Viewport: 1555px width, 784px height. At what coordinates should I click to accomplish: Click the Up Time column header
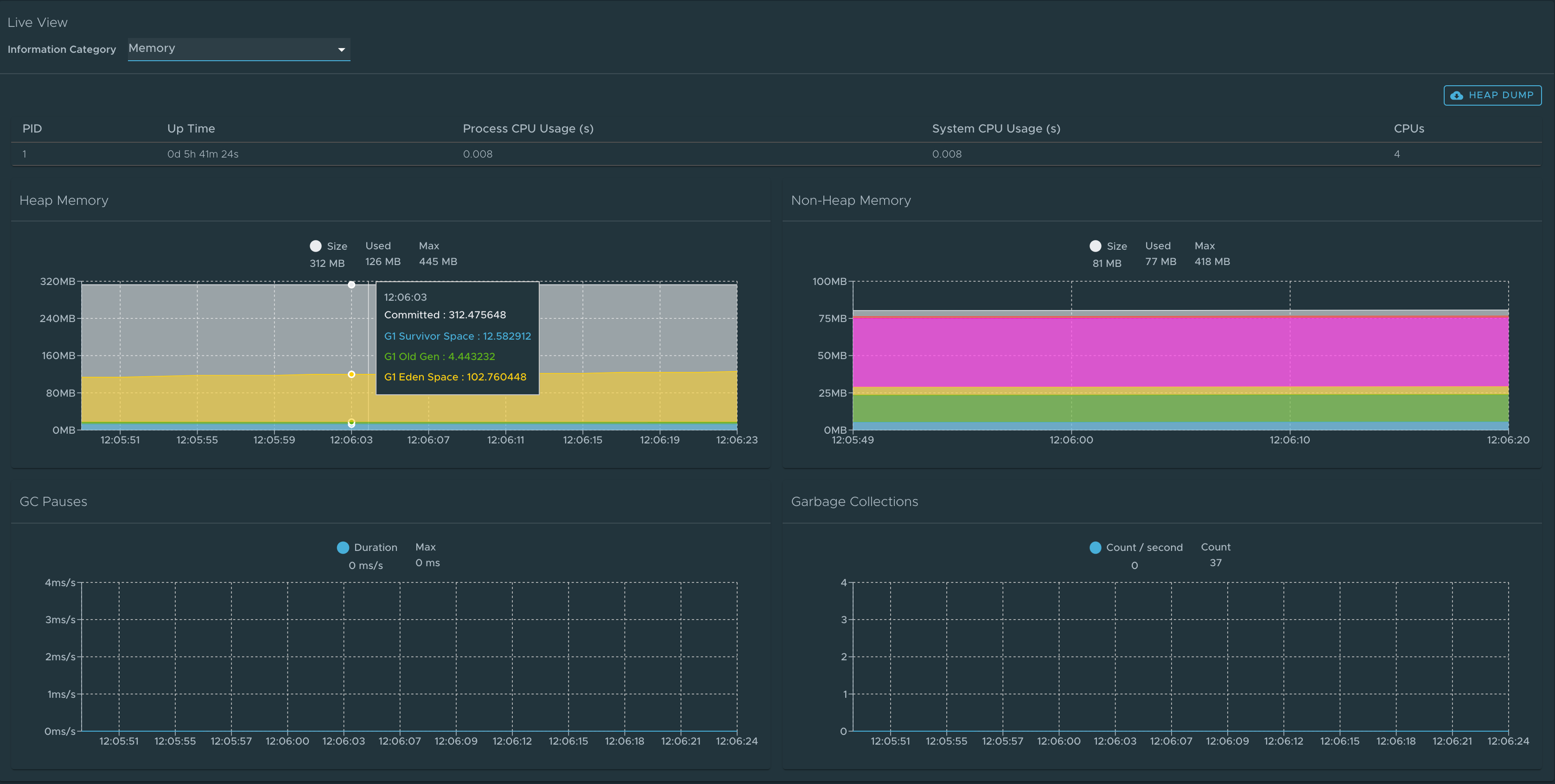pyautogui.click(x=191, y=128)
